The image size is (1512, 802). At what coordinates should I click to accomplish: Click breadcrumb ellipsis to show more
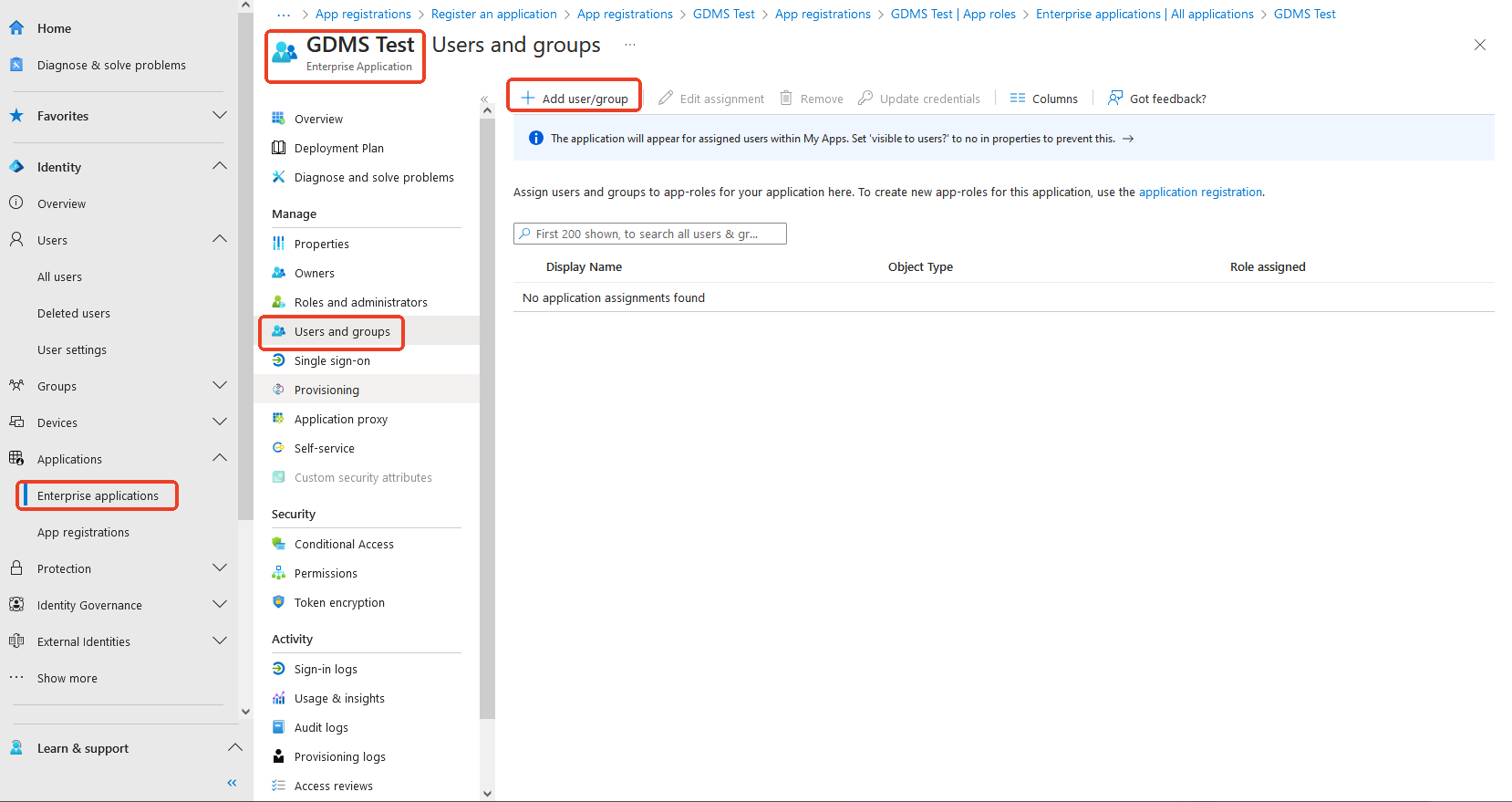pos(283,14)
